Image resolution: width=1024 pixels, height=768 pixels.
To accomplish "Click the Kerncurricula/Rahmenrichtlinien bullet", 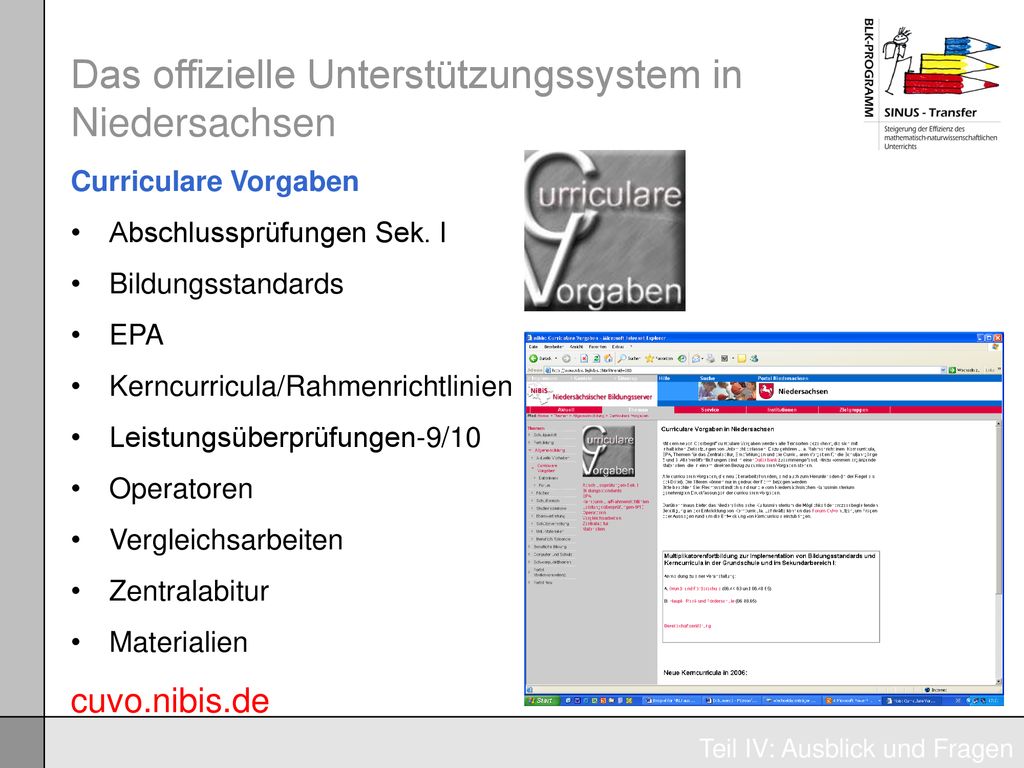I will click(x=310, y=386).
